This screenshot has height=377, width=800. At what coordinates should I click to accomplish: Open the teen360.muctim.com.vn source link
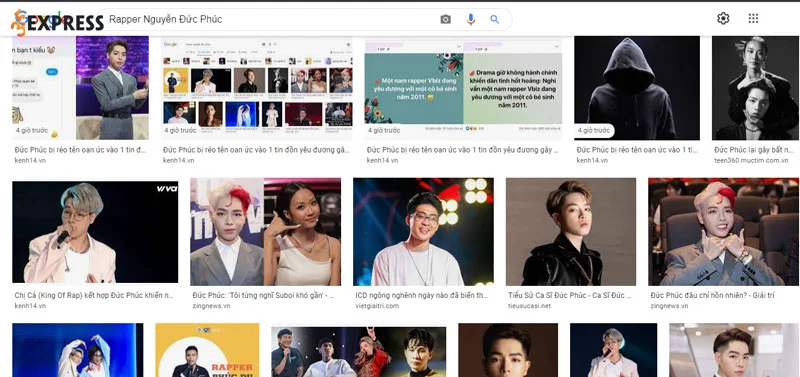point(751,160)
